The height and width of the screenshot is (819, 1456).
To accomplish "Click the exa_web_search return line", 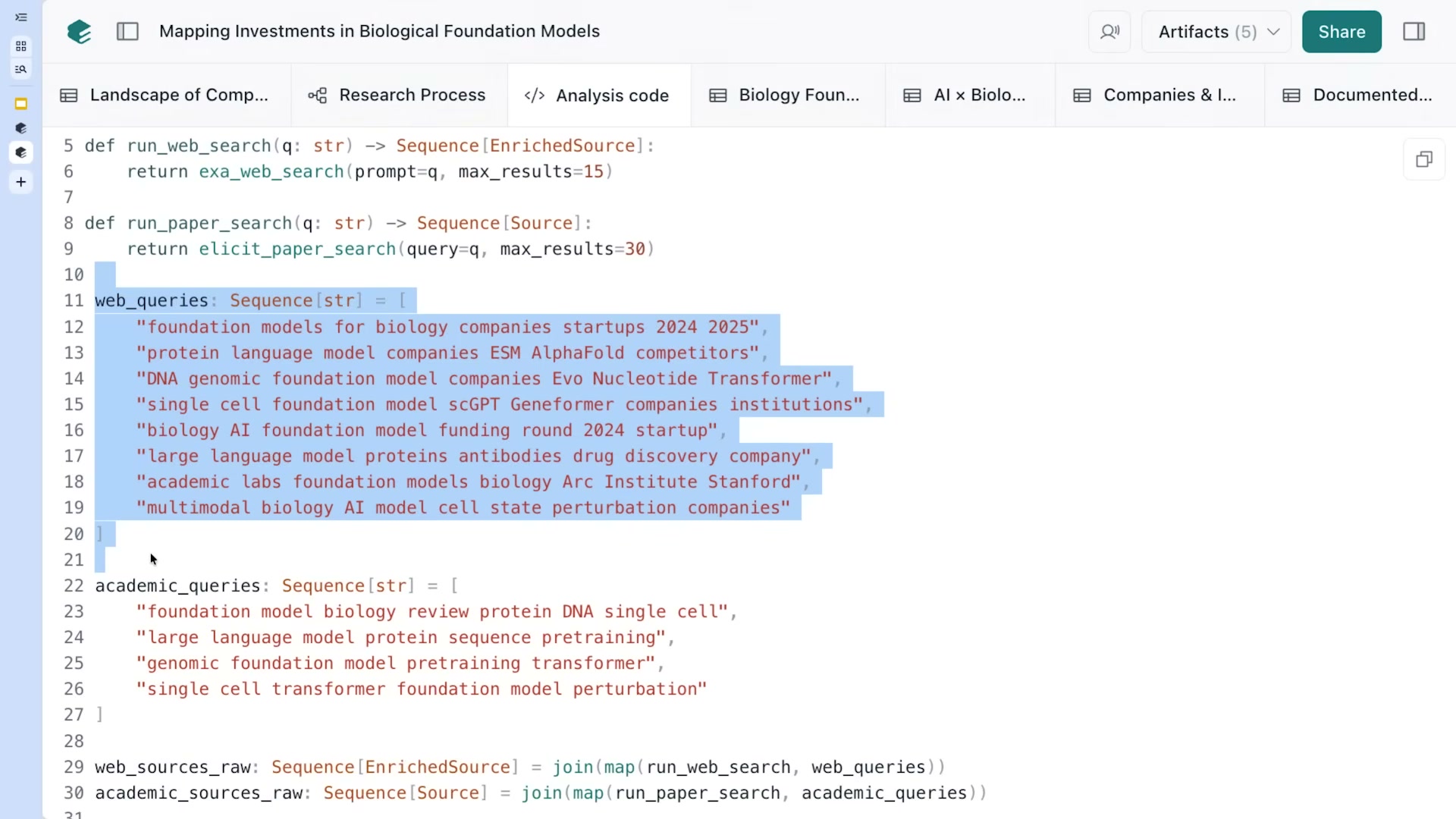I will click(x=369, y=171).
